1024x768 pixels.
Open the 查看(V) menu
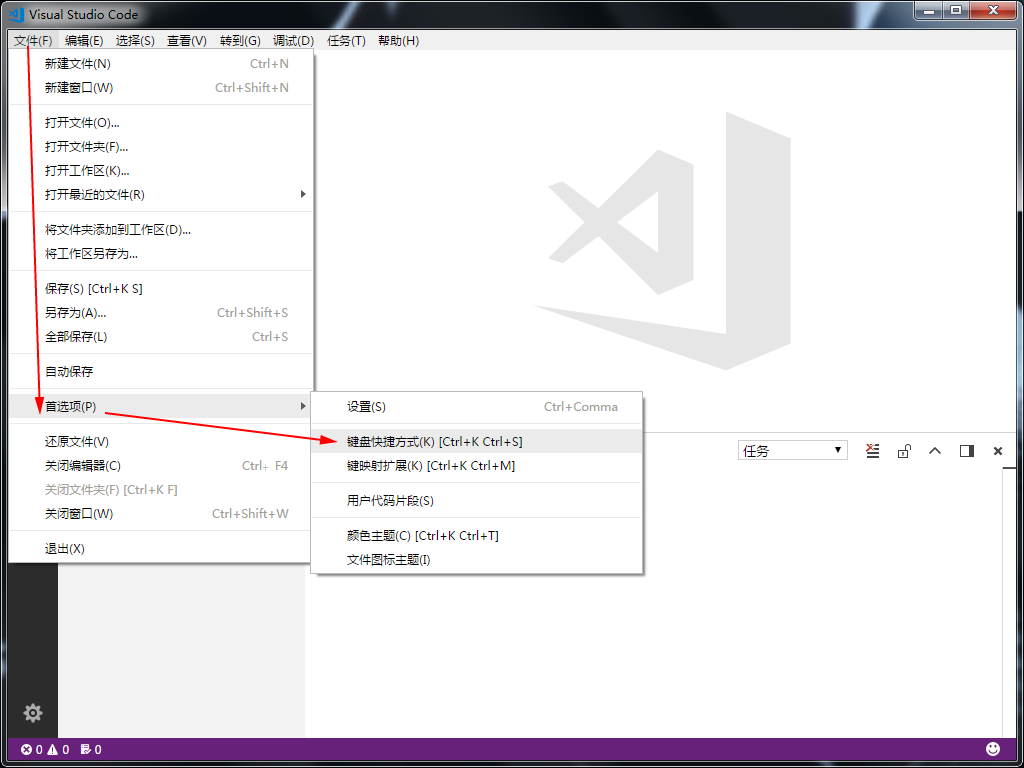[x=187, y=40]
